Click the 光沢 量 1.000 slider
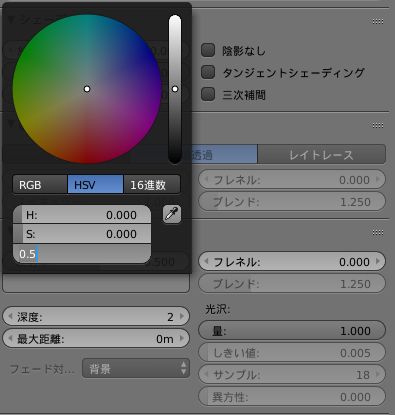The image size is (395, 415). point(292,330)
